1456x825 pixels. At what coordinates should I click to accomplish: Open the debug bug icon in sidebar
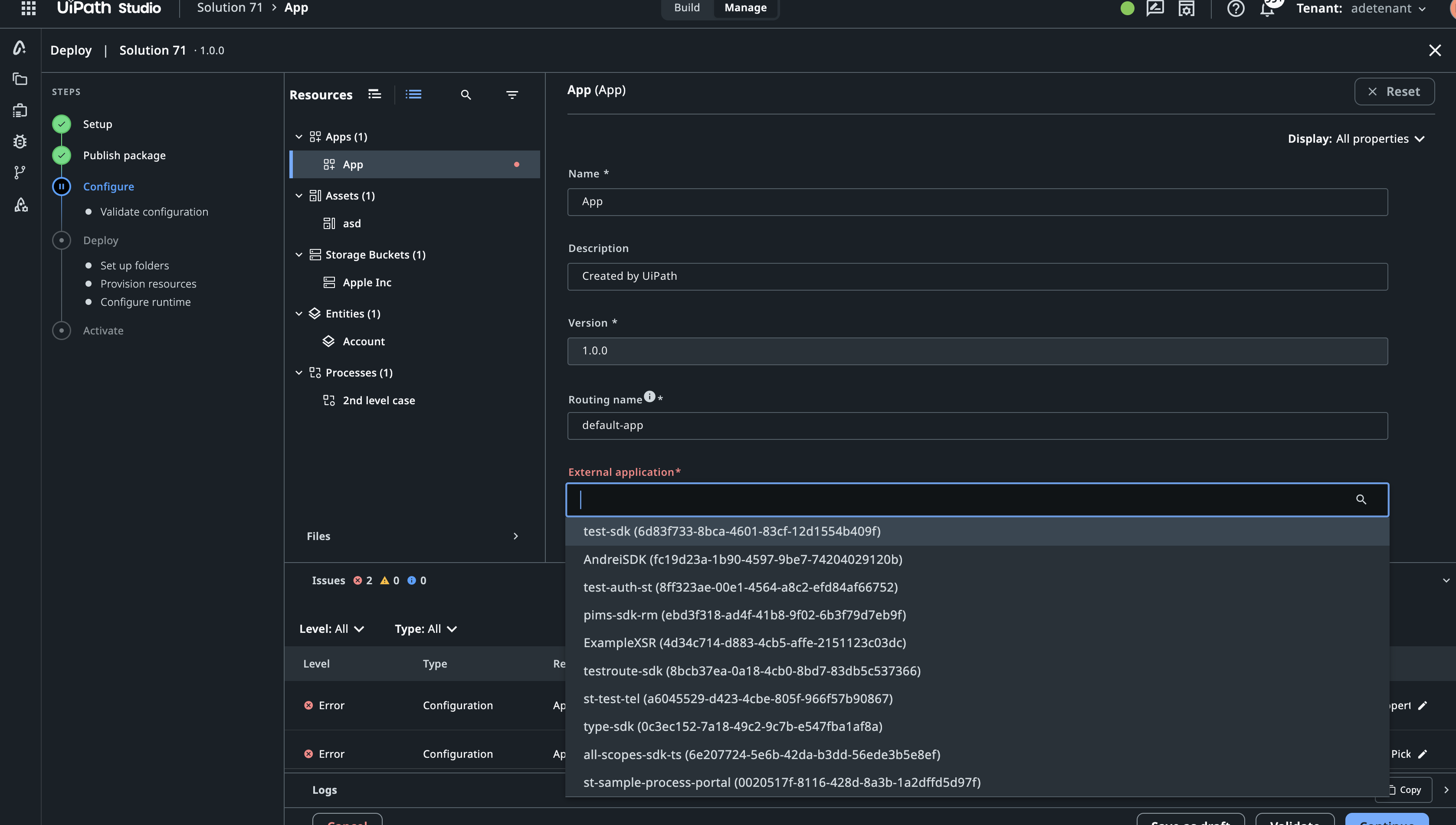click(20, 141)
